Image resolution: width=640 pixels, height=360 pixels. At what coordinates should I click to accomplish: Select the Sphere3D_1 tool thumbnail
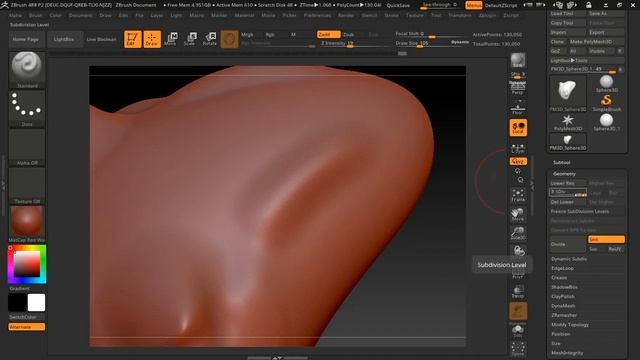click(607, 122)
